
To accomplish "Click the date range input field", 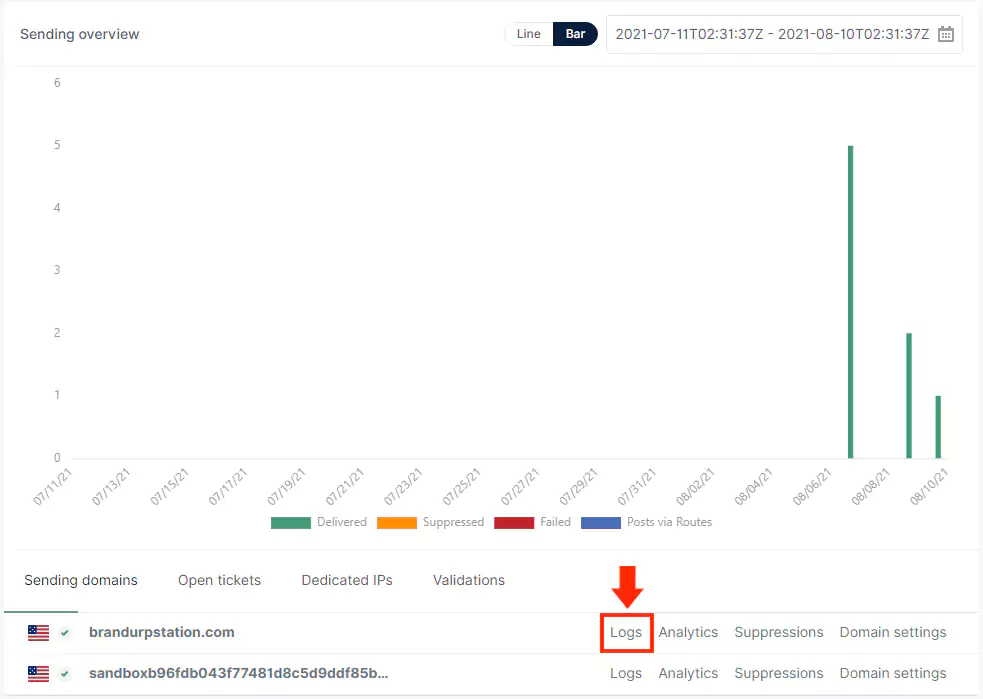I will 784,34.
